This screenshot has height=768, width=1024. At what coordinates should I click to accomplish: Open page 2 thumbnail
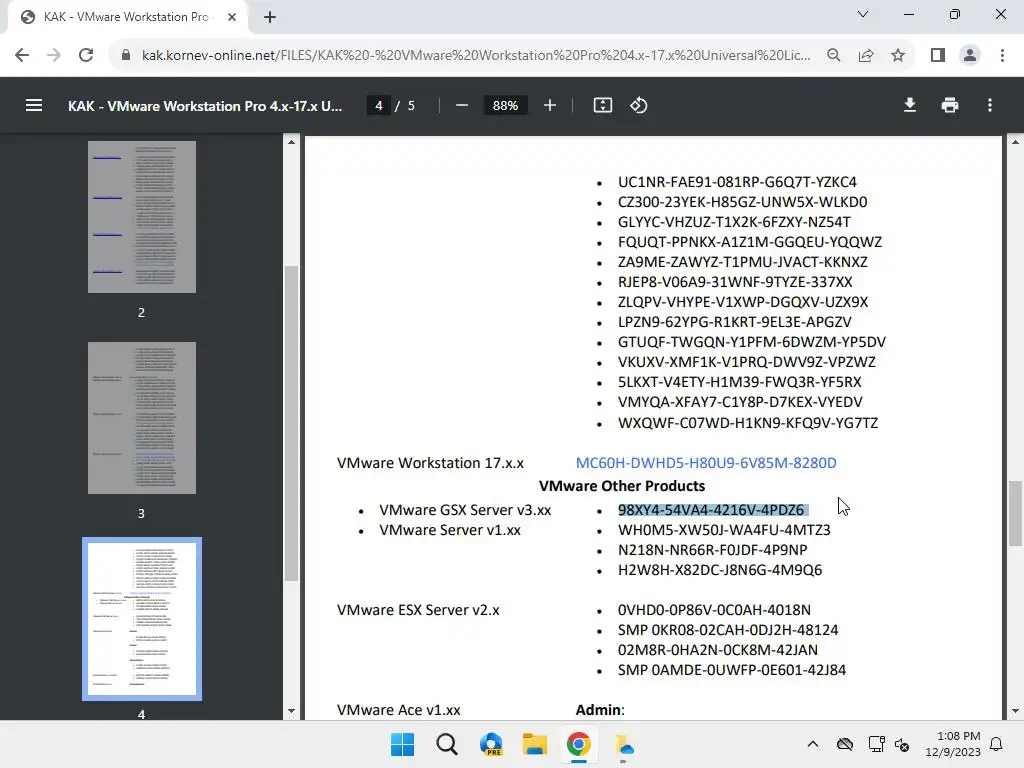tap(142, 217)
